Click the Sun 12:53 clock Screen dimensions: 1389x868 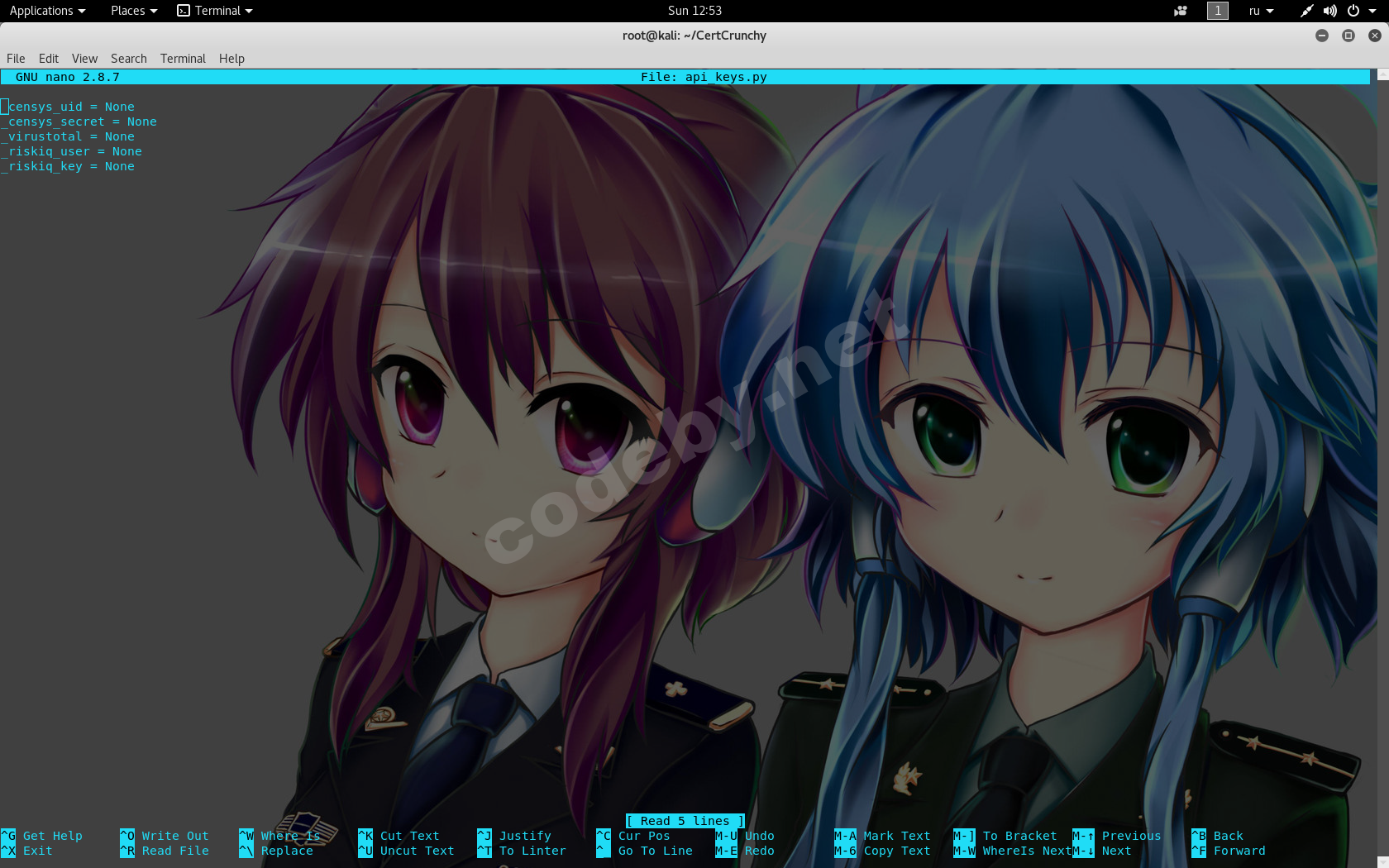click(694, 11)
